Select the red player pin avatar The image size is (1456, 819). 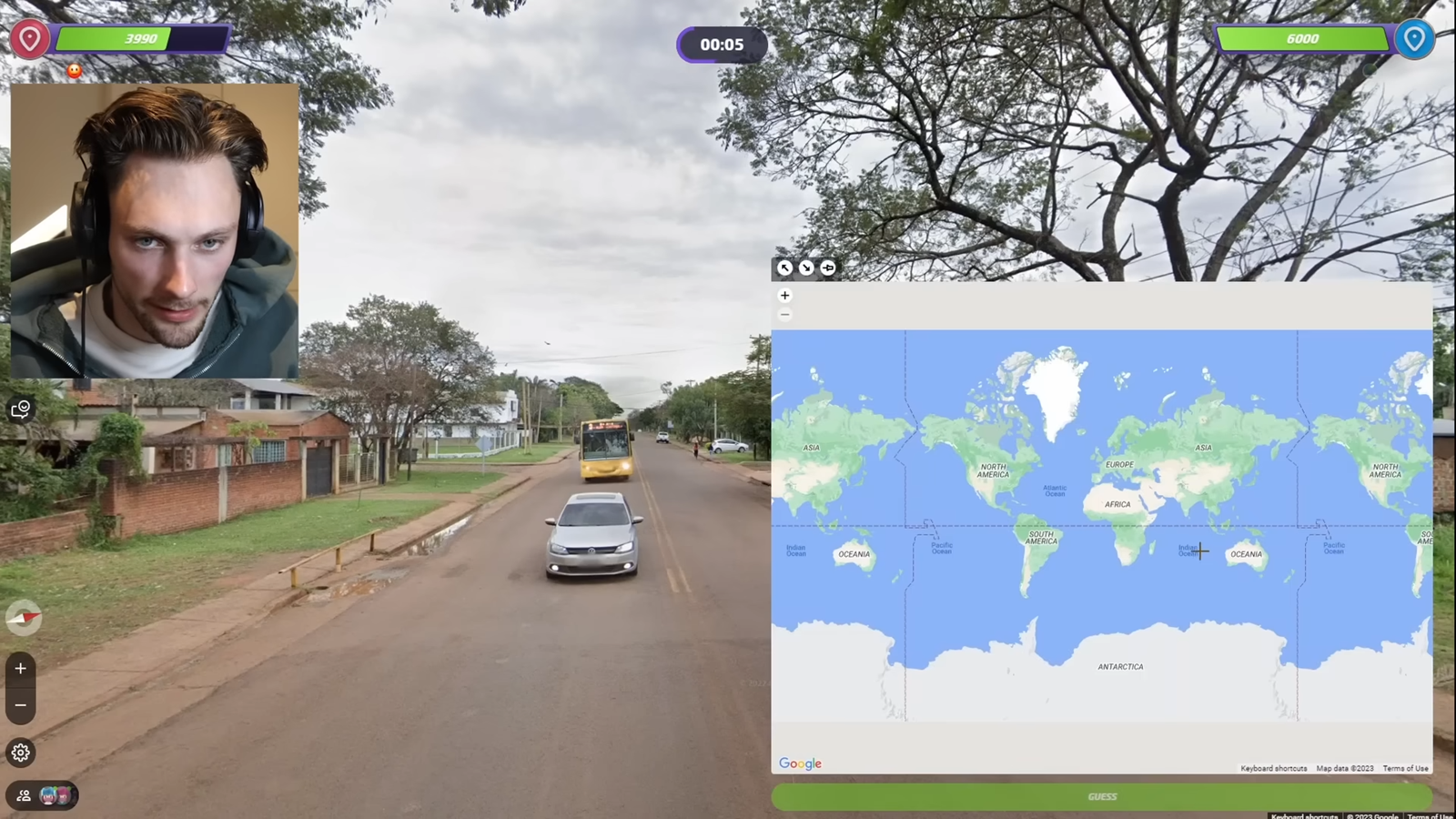tap(30, 39)
